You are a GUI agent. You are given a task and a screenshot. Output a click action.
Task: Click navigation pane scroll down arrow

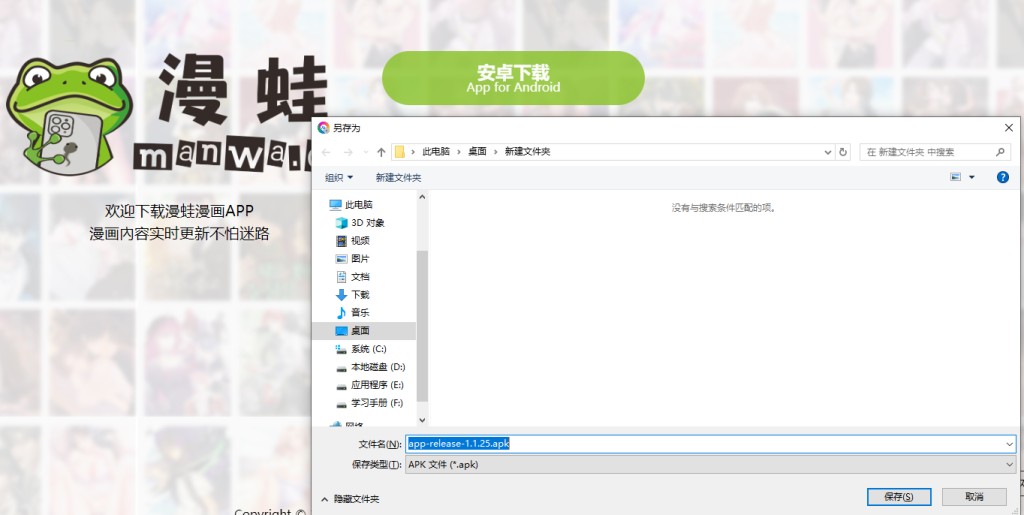coord(422,420)
